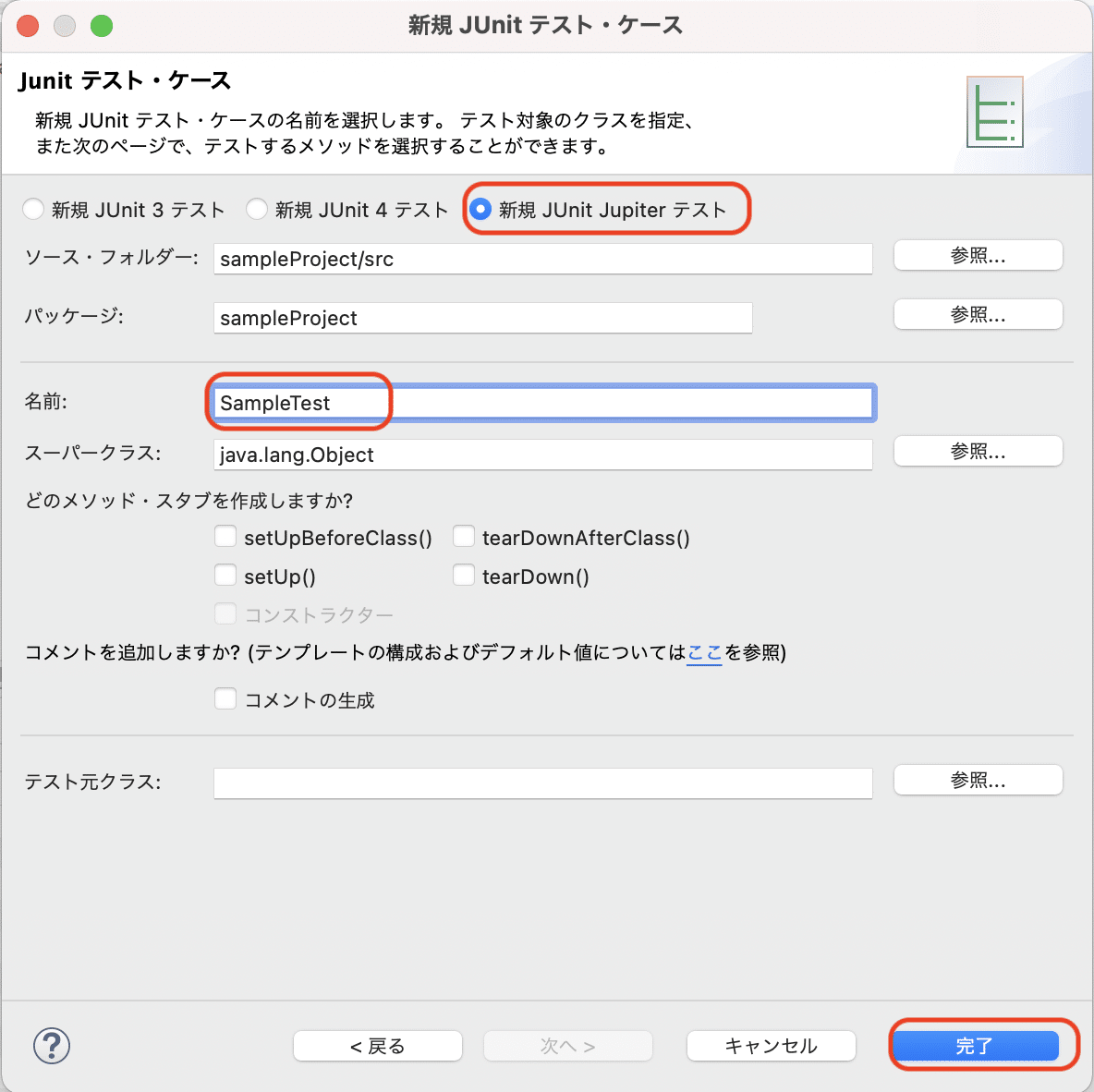The width and height of the screenshot is (1094, 1092).
Task: Check the tearDown() method stub option
Action: click(464, 575)
